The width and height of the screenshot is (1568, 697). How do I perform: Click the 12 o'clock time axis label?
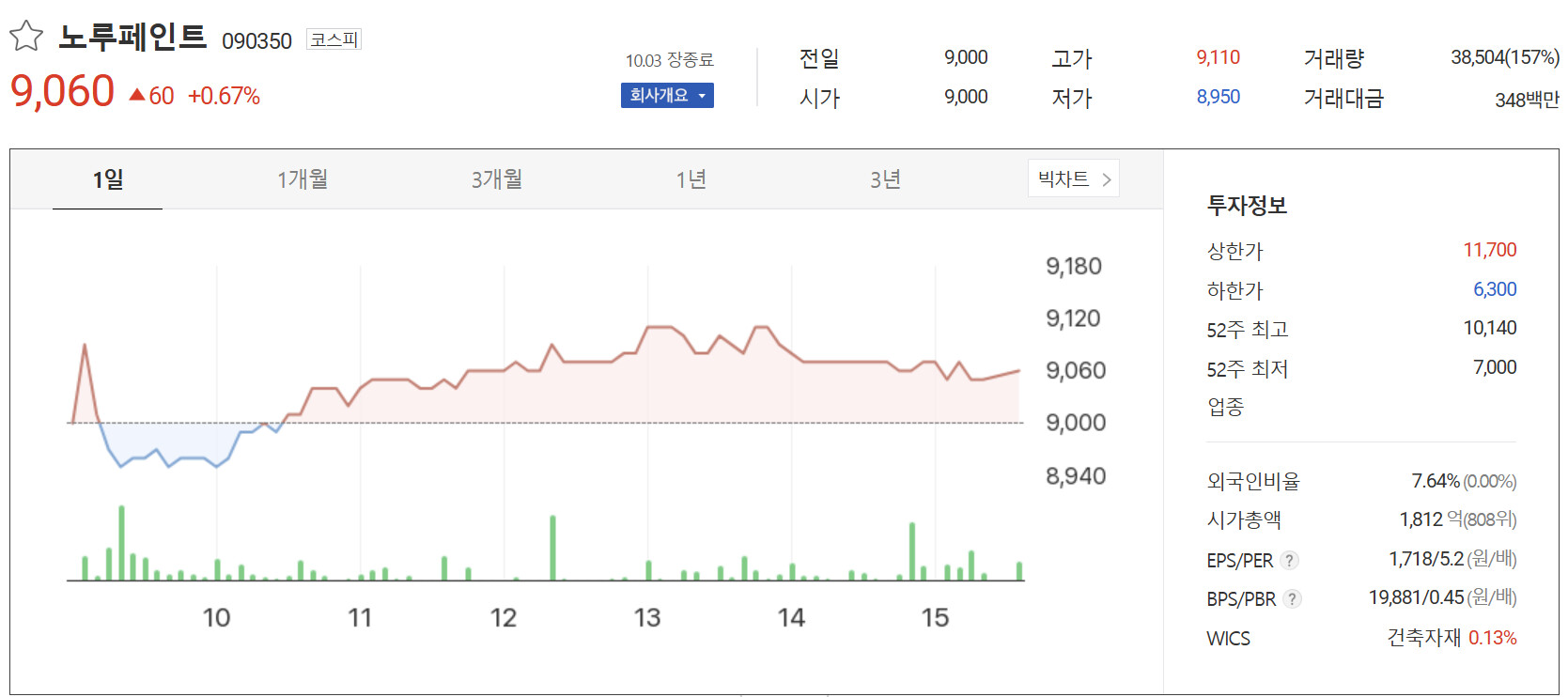click(504, 618)
